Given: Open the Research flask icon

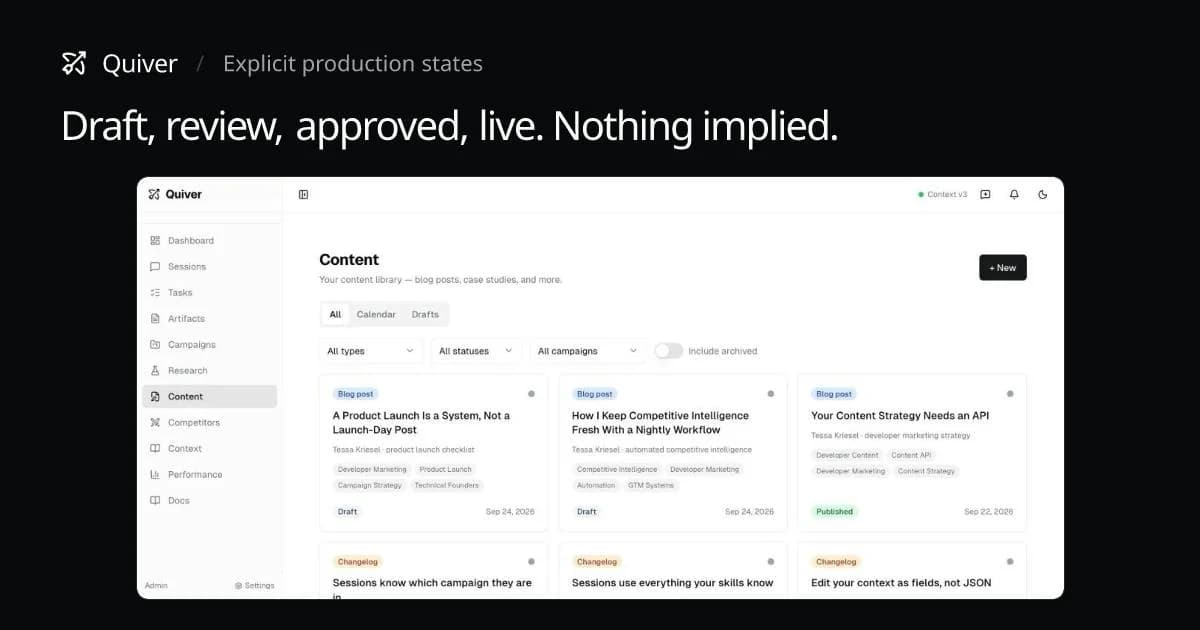Looking at the screenshot, I should pyautogui.click(x=155, y=371).
